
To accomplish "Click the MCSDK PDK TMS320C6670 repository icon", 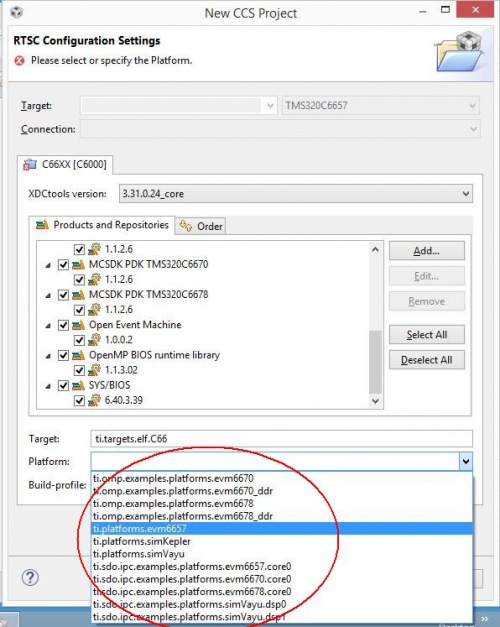I will (78, 264).
